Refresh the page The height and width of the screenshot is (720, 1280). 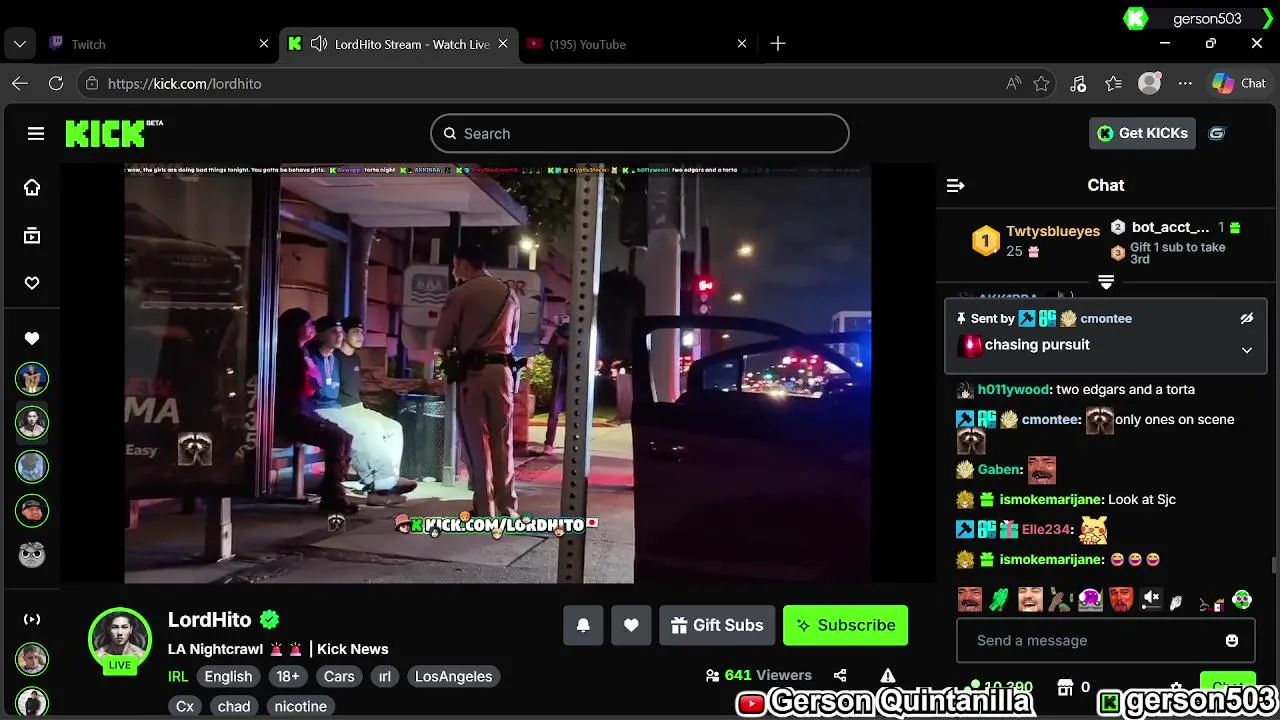click(56, 84)
